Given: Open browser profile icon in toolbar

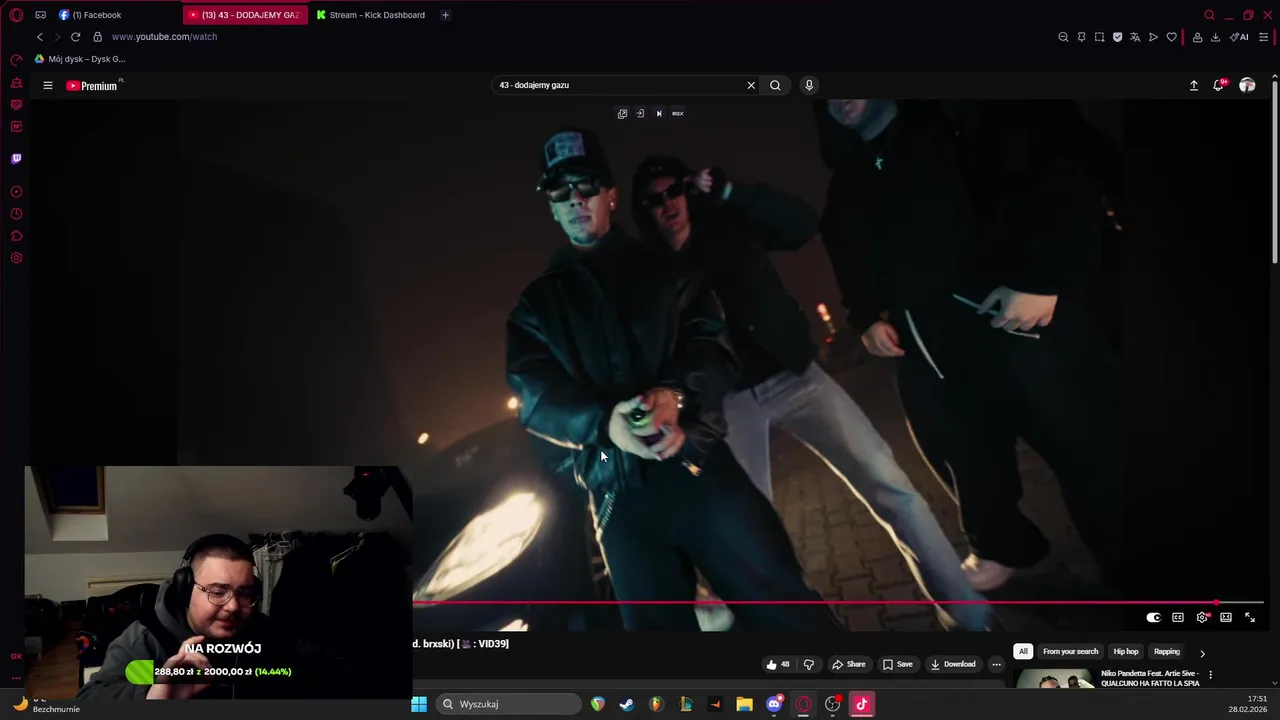Looking at the screenshot, I should coord(1197,37).
